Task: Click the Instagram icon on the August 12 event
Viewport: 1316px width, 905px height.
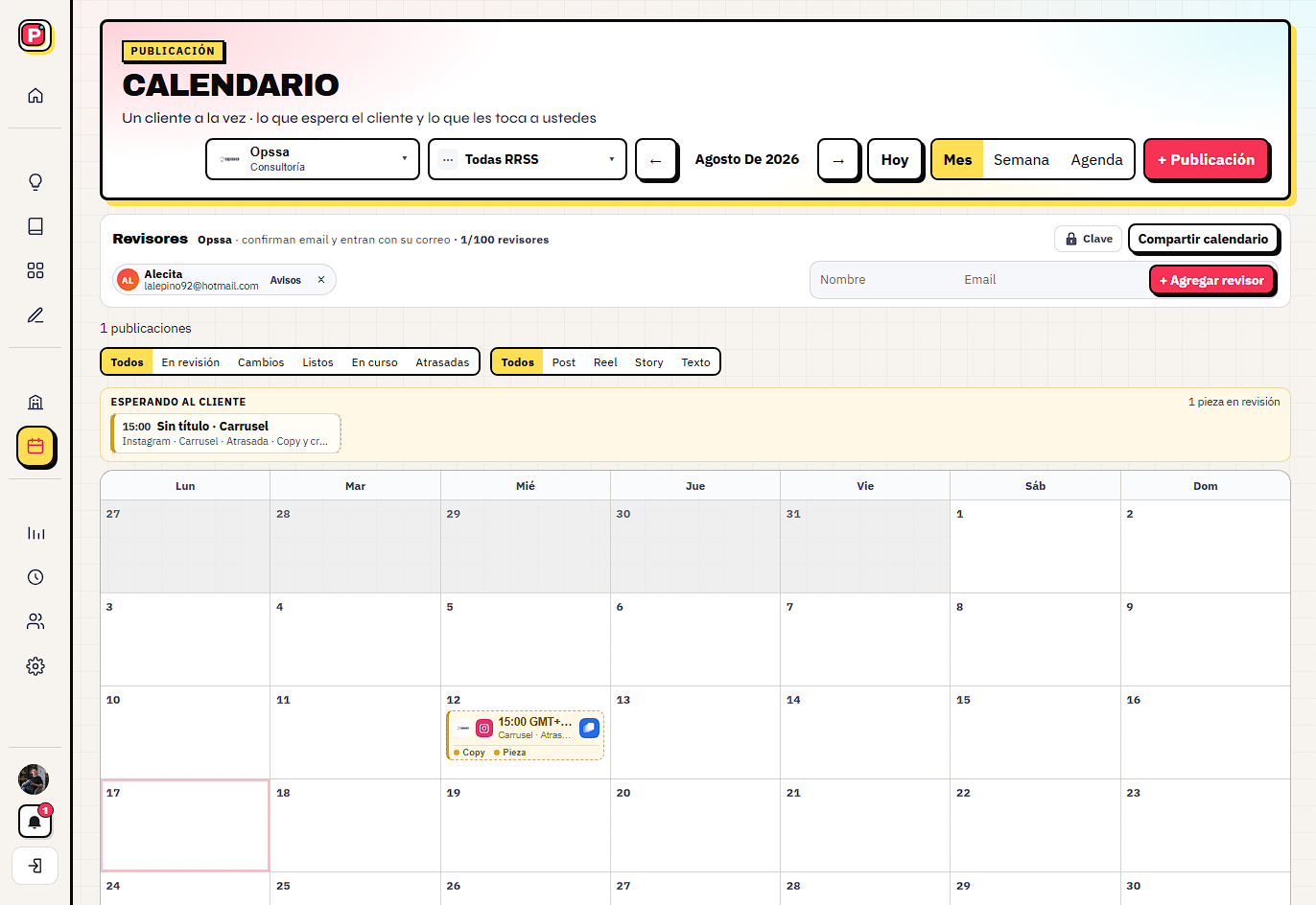Action: 484,729
